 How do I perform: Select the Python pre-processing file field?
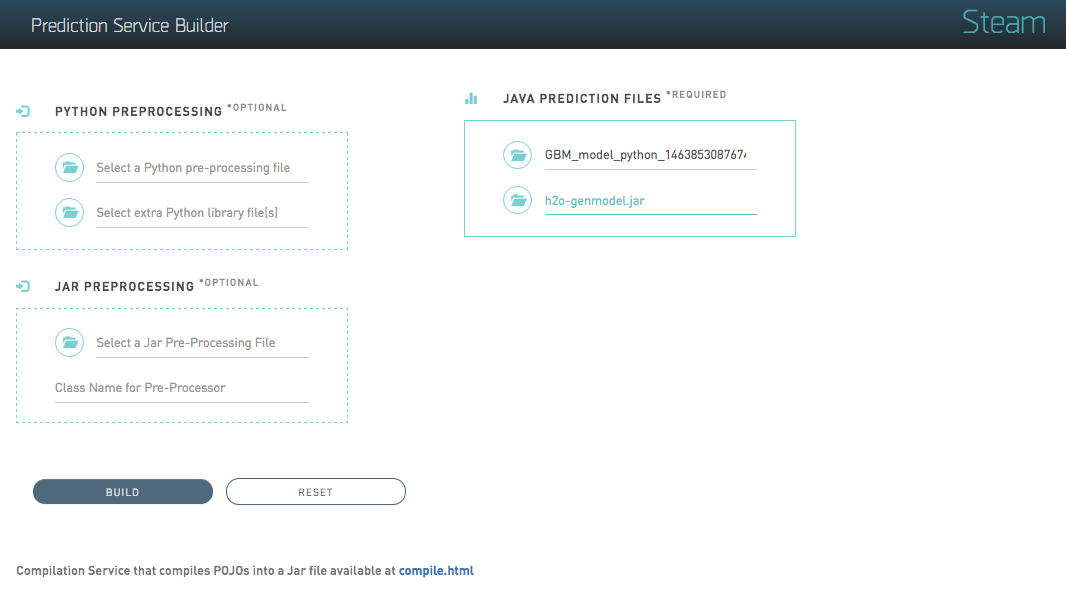(x=202, y=168)
